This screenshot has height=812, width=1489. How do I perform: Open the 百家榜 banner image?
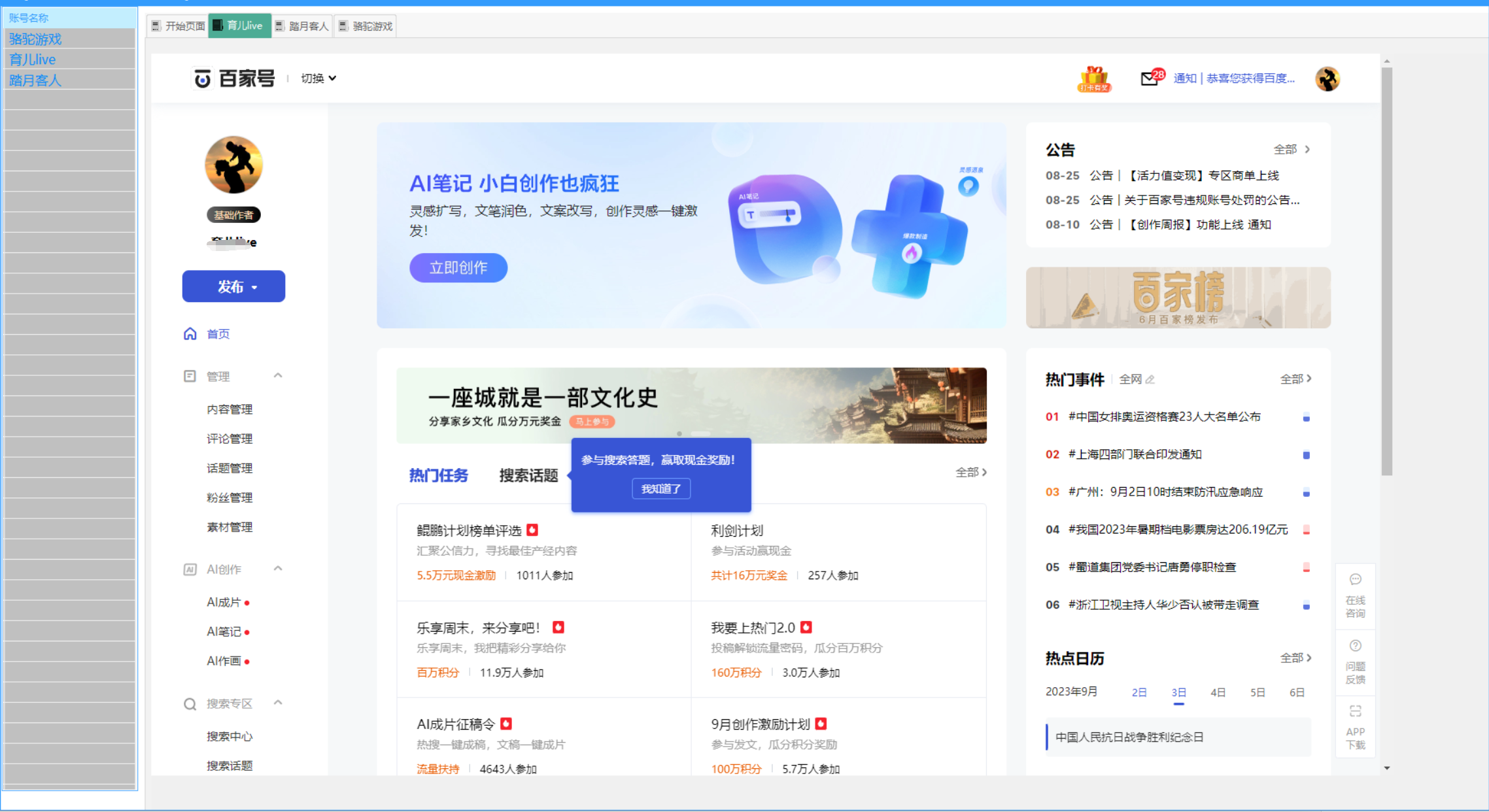(x=1178, y=297)
